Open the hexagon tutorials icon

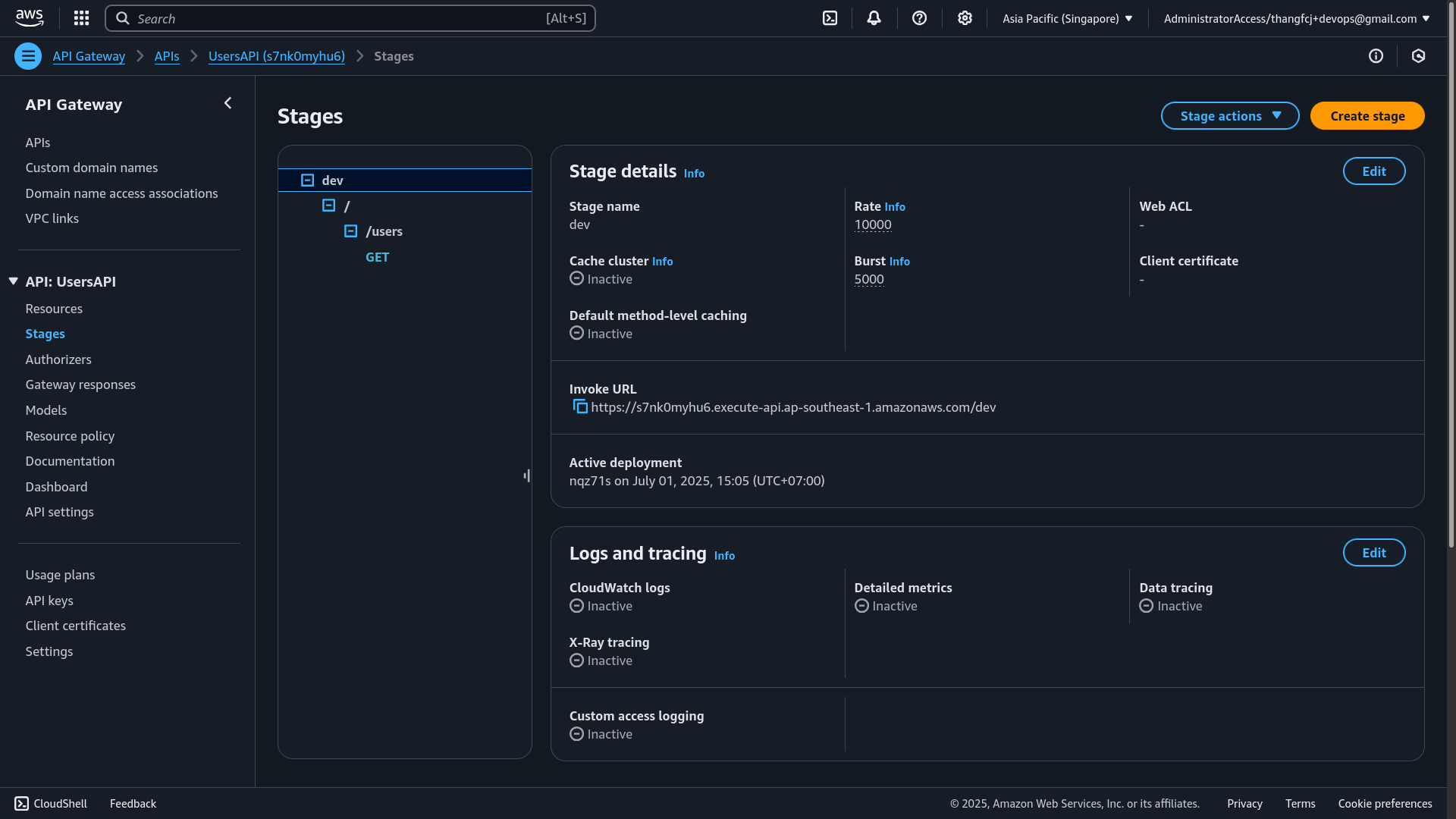pos(1419,56)
